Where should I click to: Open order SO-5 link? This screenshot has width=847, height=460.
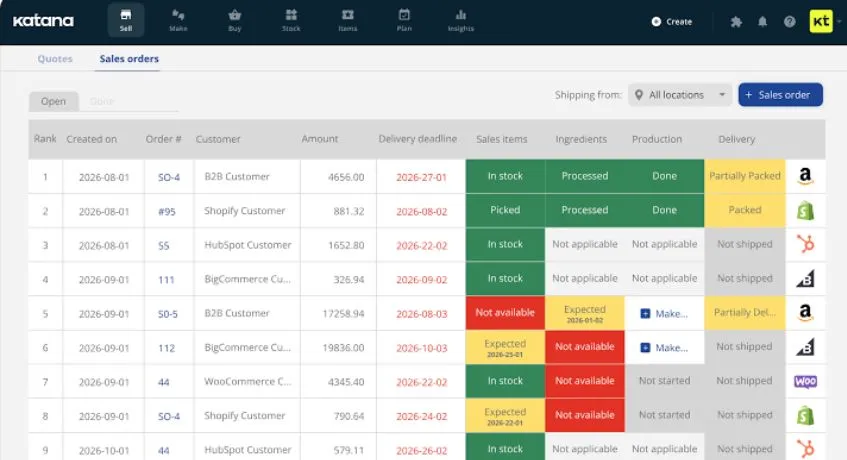167,314
